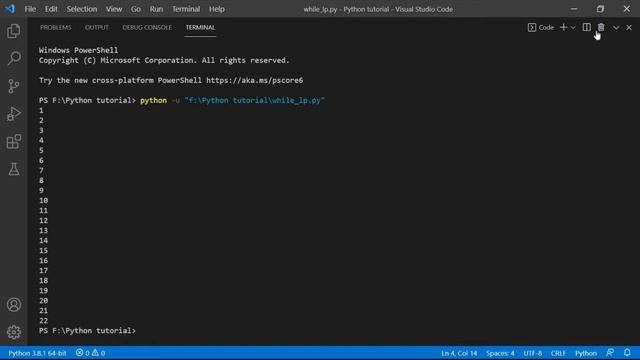
Task: Open the Extensions view
Action: click(x=13, y=142)
